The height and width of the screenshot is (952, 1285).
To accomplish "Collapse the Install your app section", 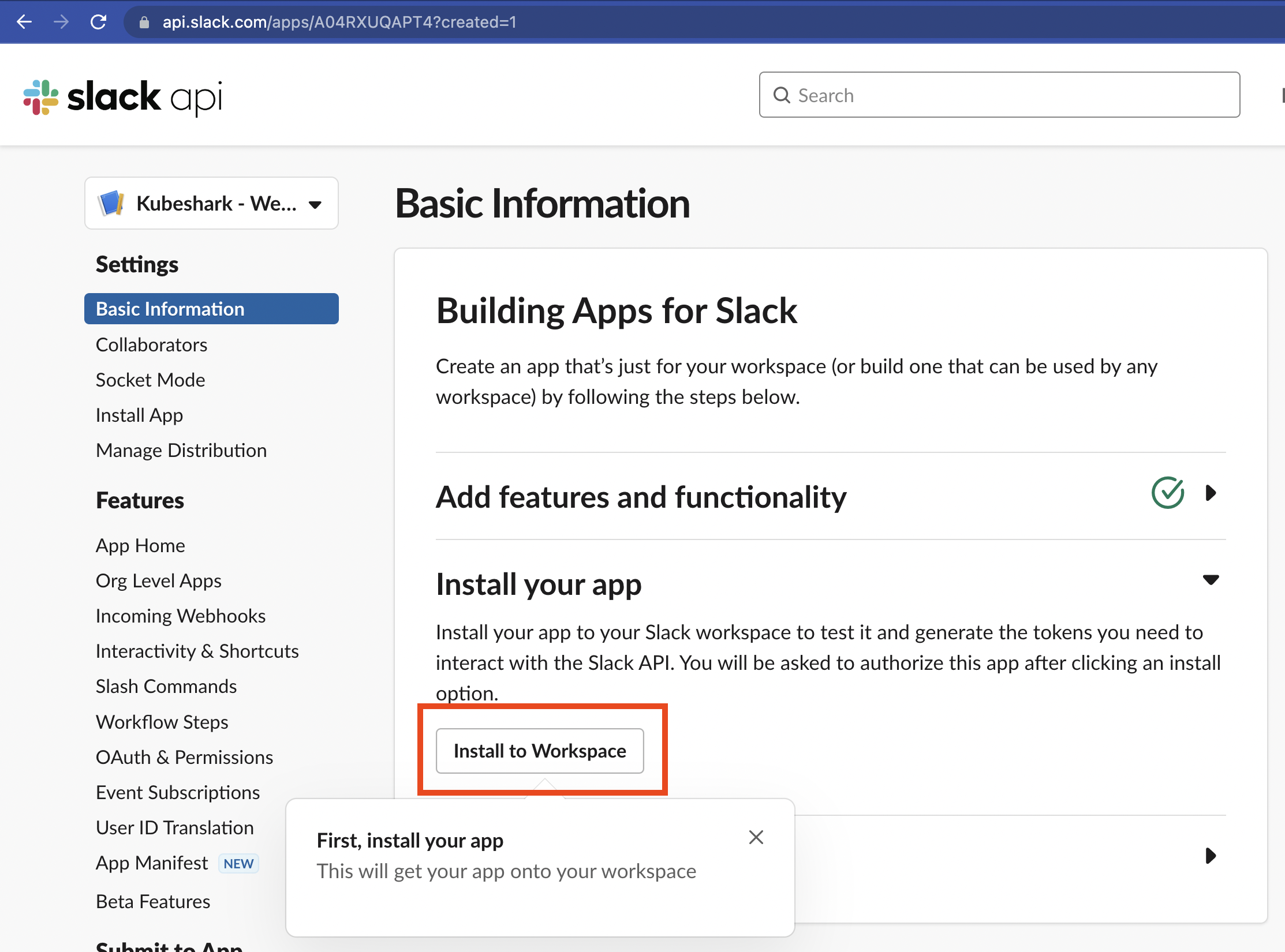I will [1211, 580].
